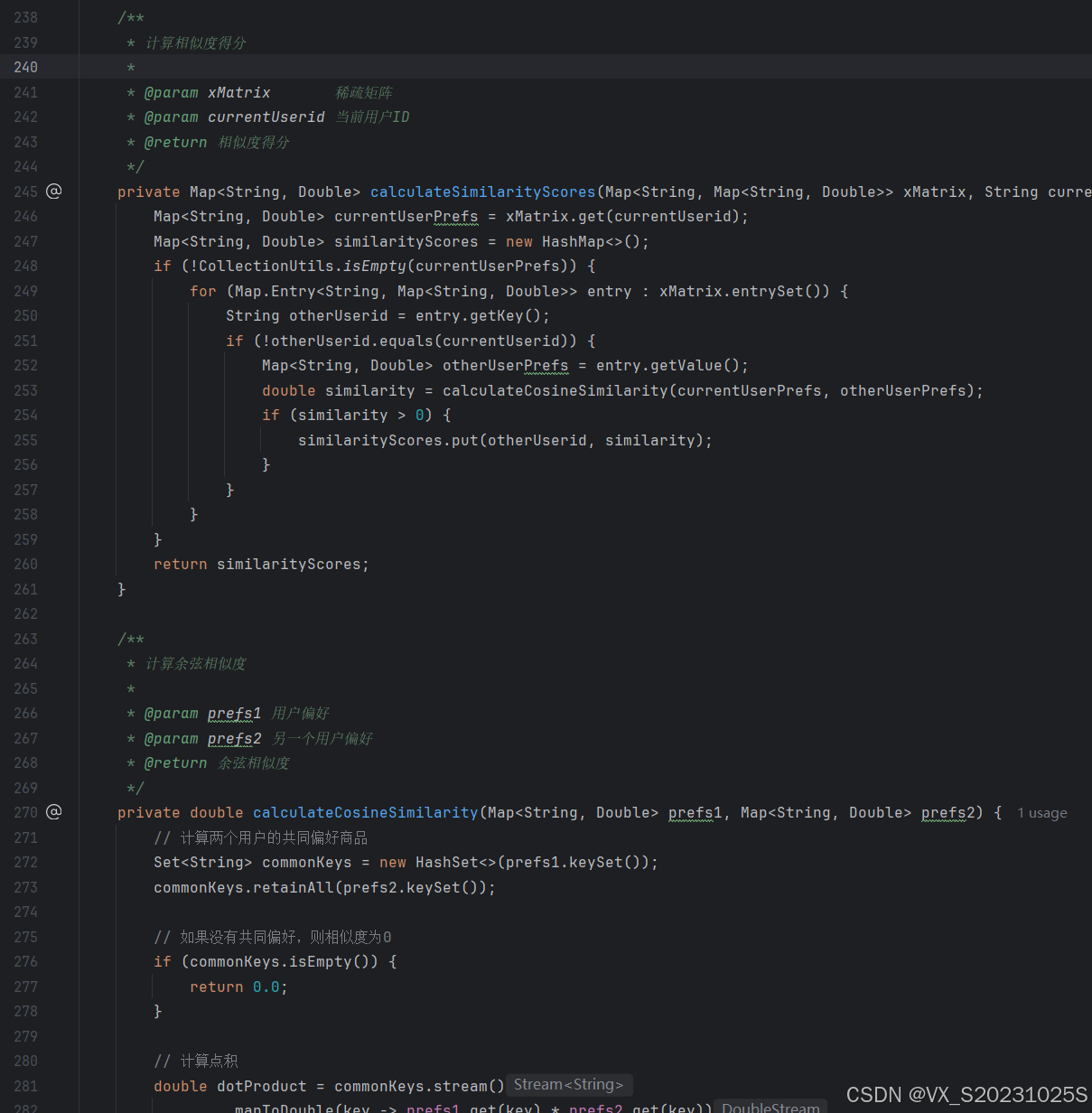
Task: Click 'new HashSet<>(prefs1.keySet());' expression
Action: 518,862
